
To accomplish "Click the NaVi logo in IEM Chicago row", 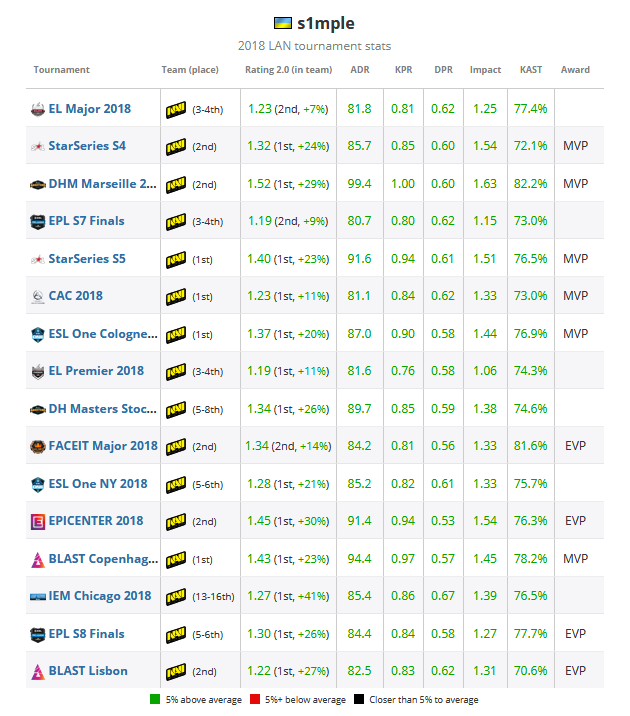I will [x=176, y=596].
